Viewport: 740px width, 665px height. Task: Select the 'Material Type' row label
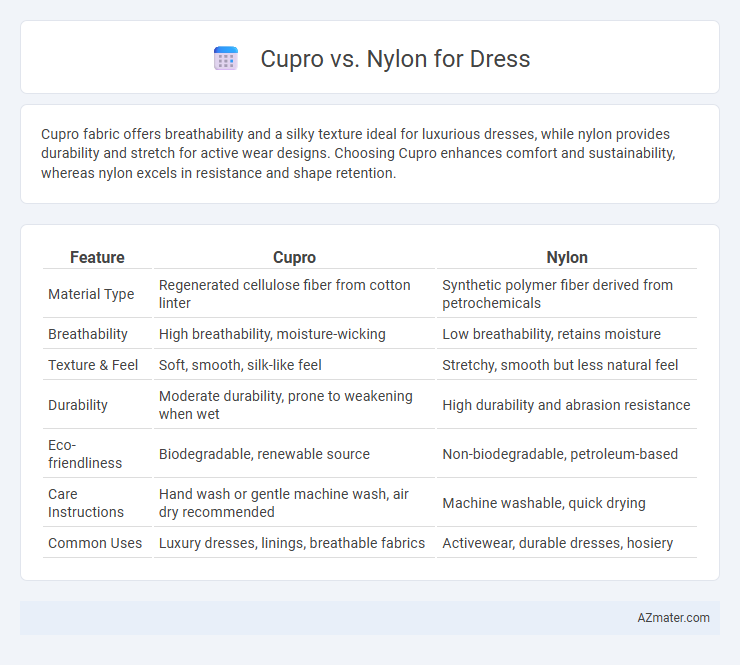(x=91, y=294)
